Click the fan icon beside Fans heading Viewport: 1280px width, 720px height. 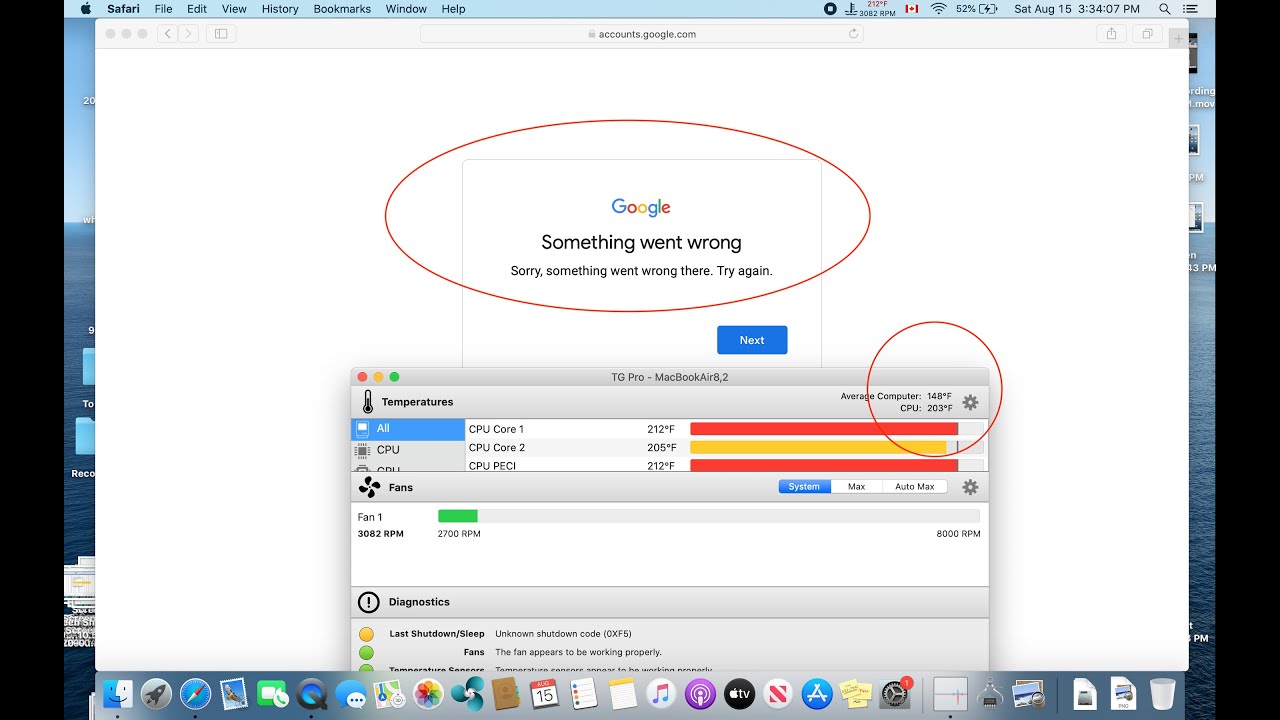coord(369,487)
